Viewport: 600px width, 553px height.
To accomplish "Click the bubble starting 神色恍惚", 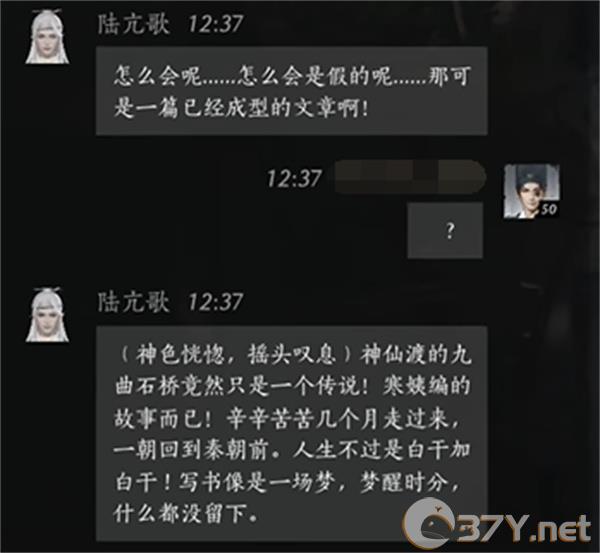I will point(292,434).
